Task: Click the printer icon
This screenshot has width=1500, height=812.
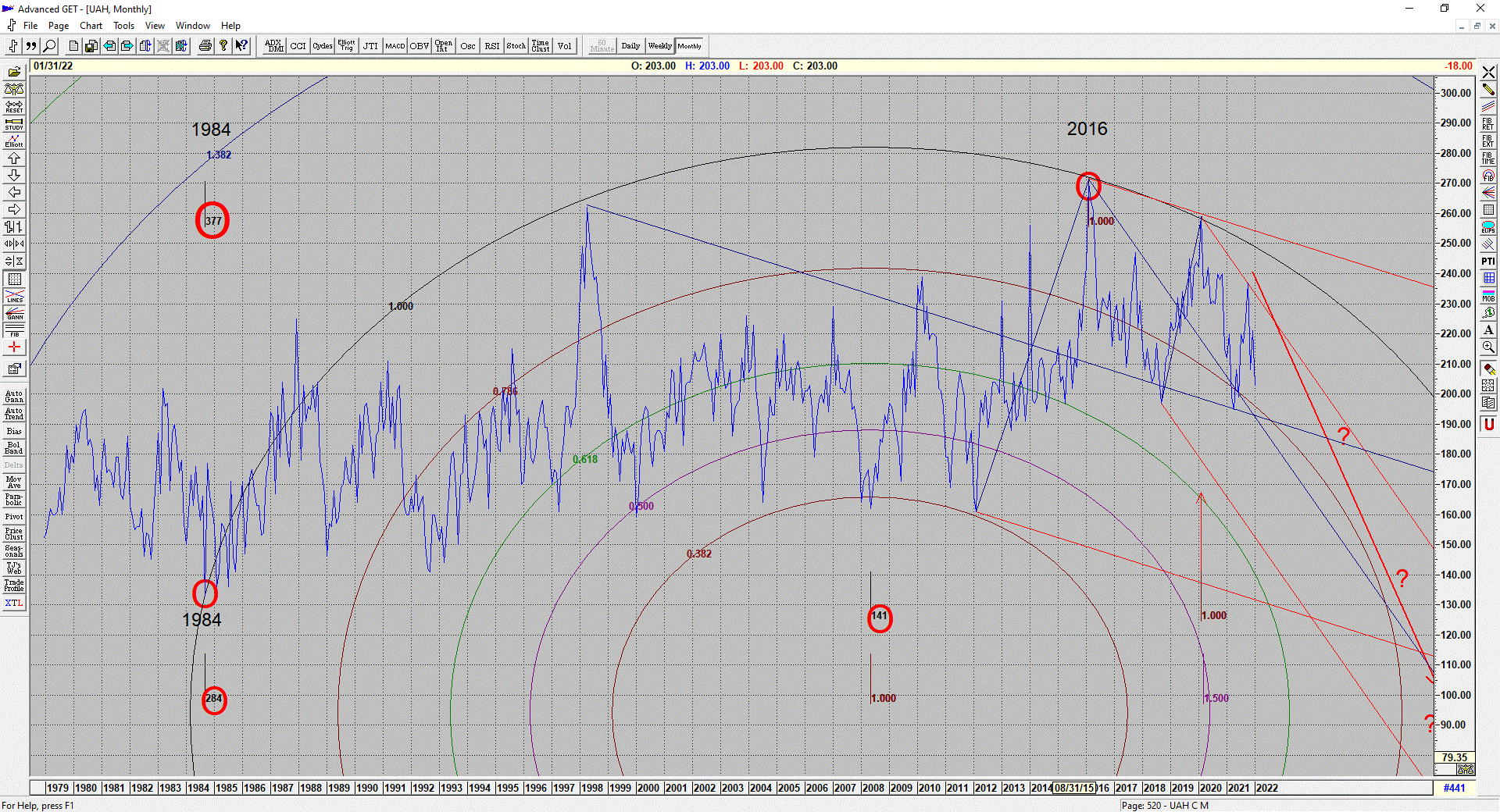Action: [205, 46]
